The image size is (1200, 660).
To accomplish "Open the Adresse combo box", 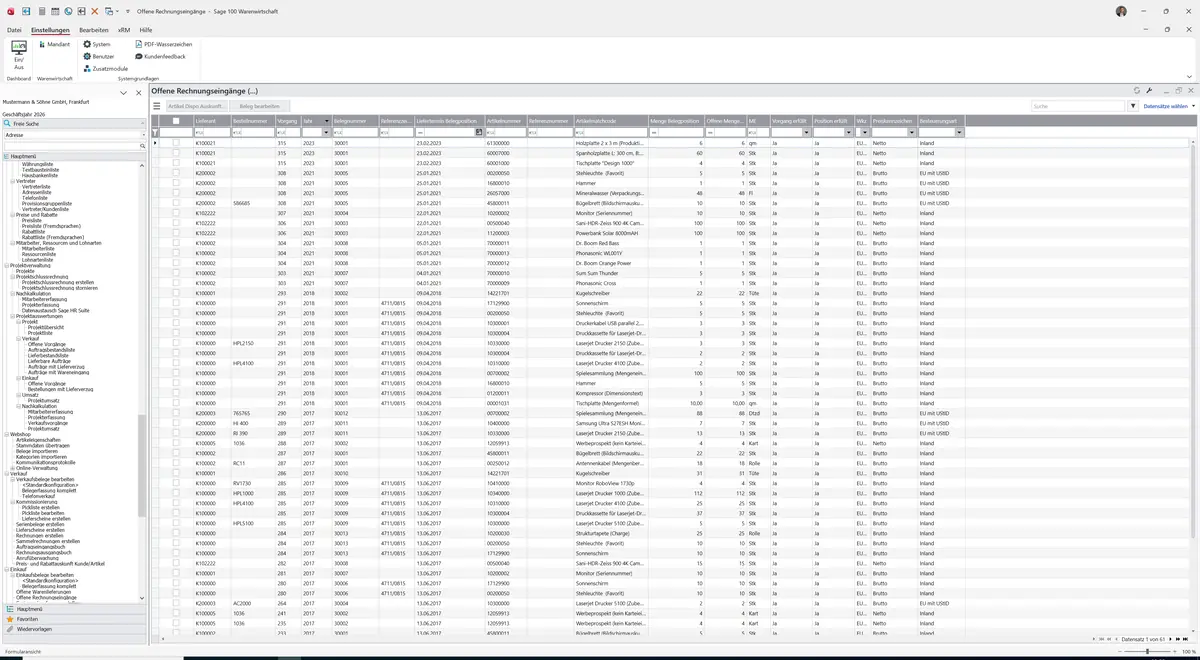I will click(x=74, y=134).
